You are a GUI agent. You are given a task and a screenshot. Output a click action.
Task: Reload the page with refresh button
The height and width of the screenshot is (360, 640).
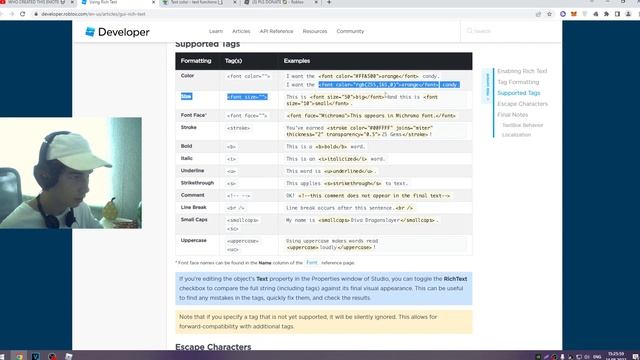[x=22, y=14]
